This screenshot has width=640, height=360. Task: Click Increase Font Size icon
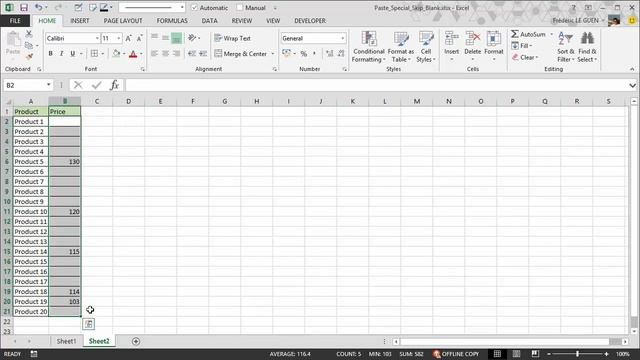click(129, 38)
